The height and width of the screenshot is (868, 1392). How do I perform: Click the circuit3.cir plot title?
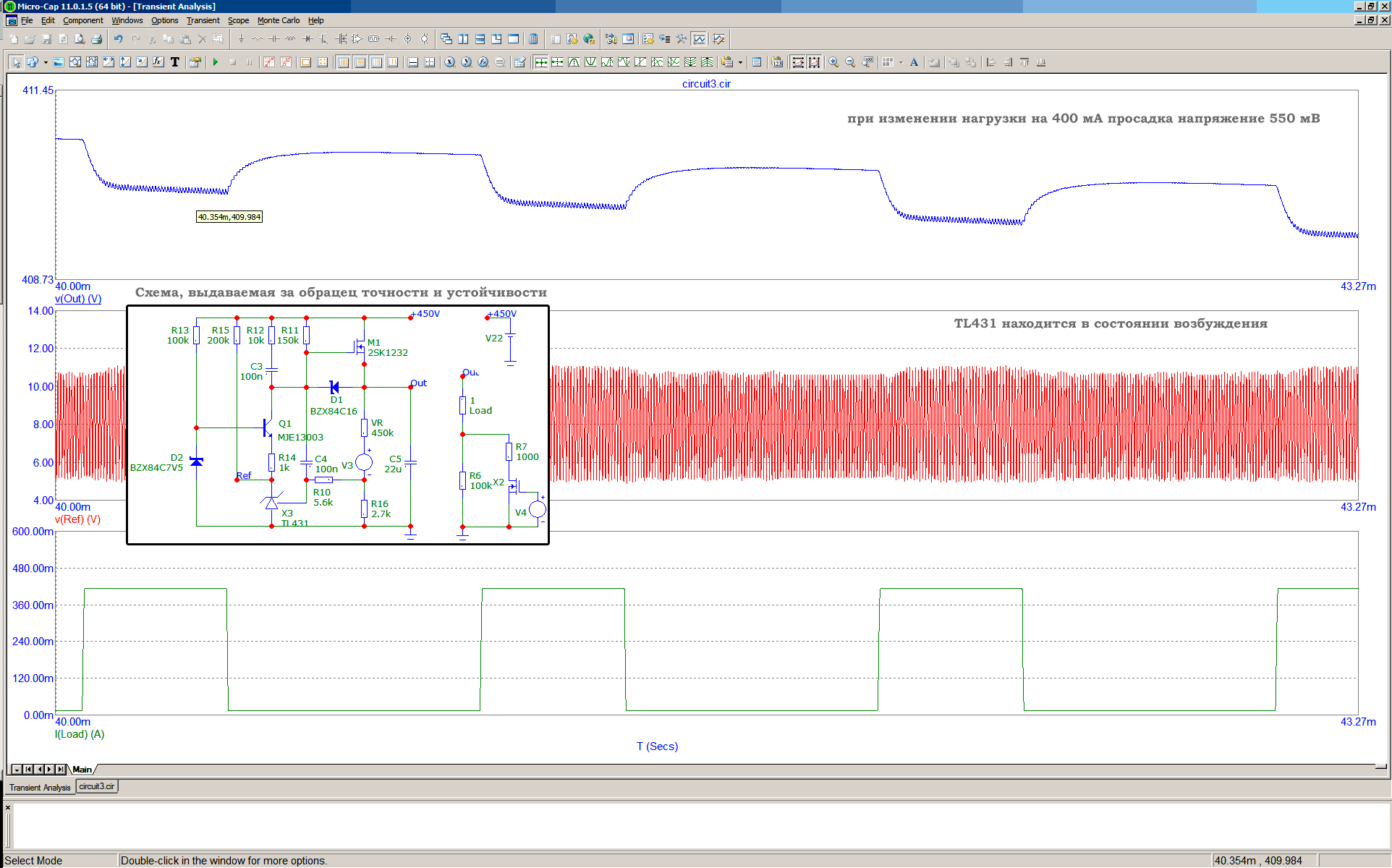(x=706, y=84)
